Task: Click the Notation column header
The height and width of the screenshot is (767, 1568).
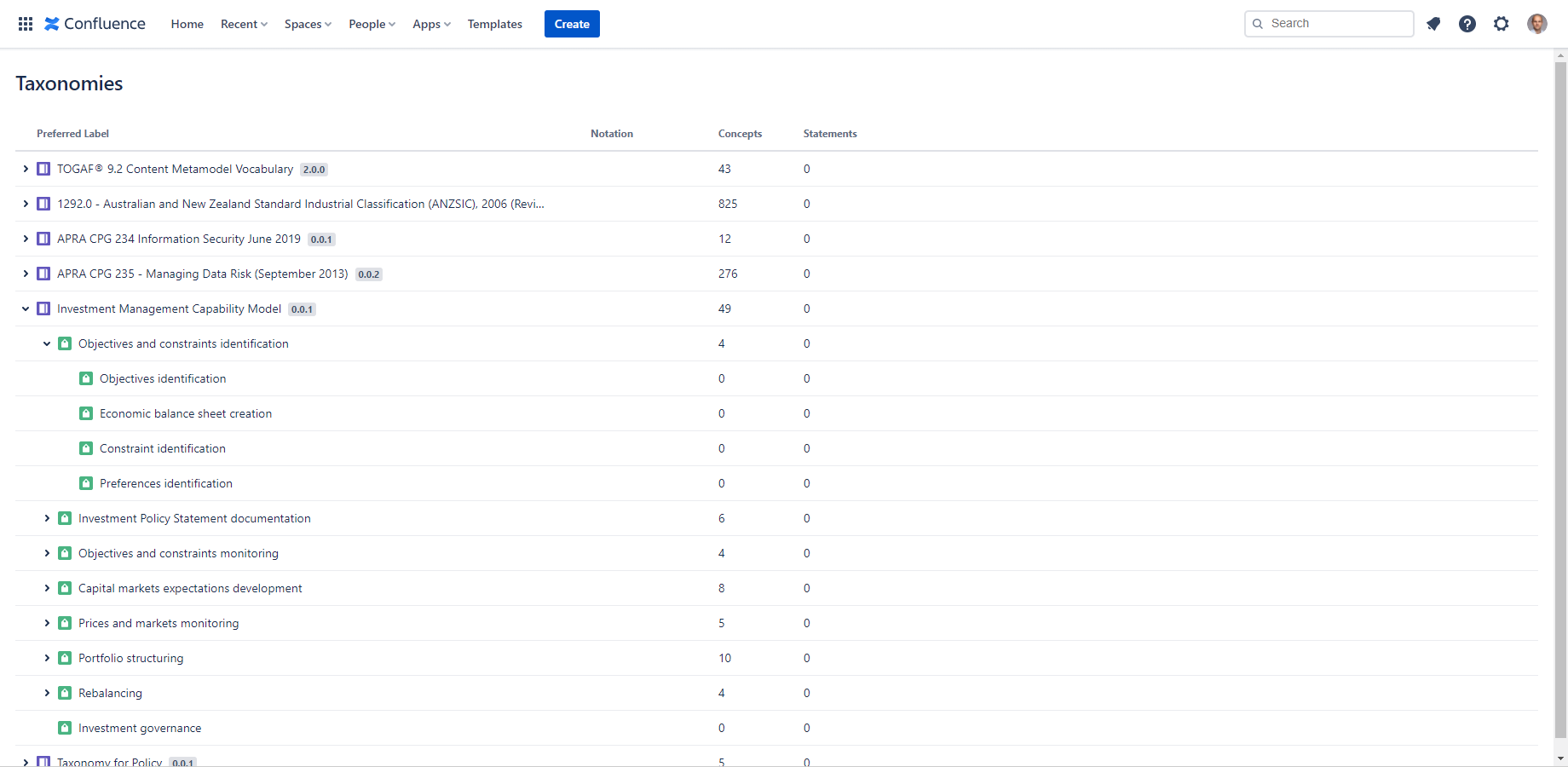Action: tap(612, 134)
